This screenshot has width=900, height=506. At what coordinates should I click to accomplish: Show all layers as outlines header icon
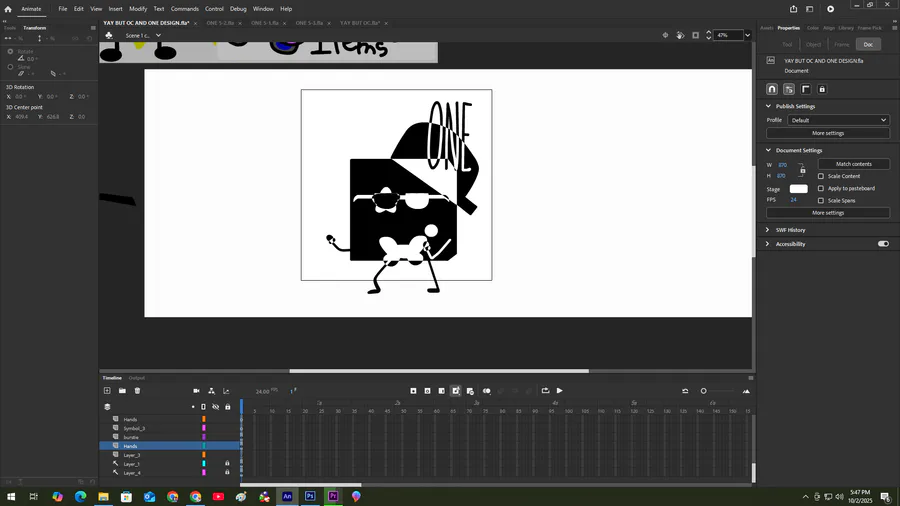coord(203,407)
